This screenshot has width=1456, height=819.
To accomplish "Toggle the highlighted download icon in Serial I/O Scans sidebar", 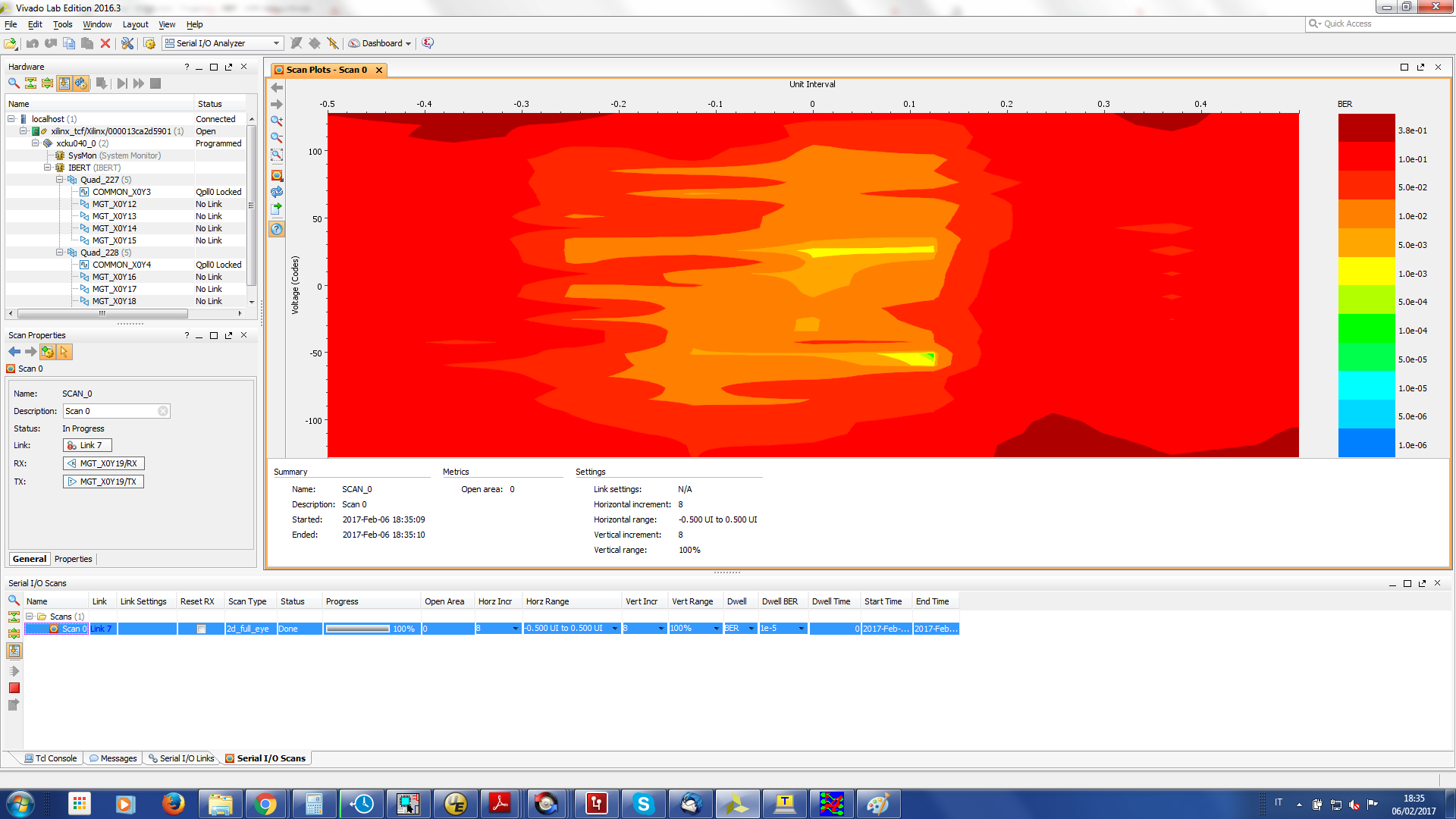I will pos(14,651).
